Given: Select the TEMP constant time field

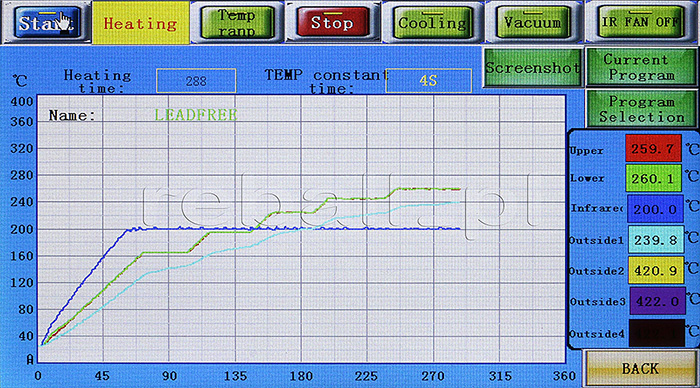Looking at the screenshot, I should click(428, 81).
